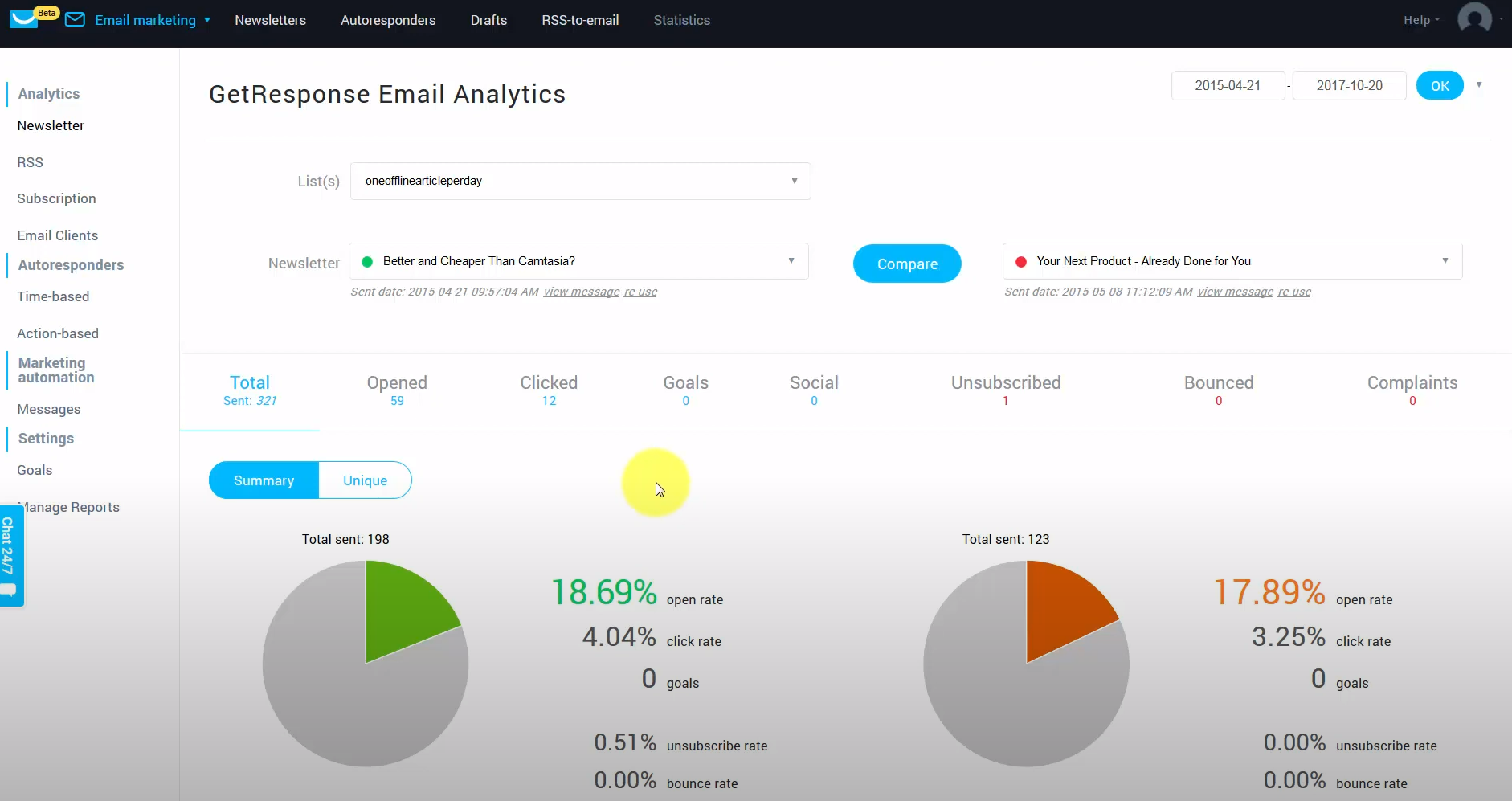This screenshot has height=801, width=1512.
Task: Select the Opened statistics tab
Action: pyautogui.click(x=397, y=390)
